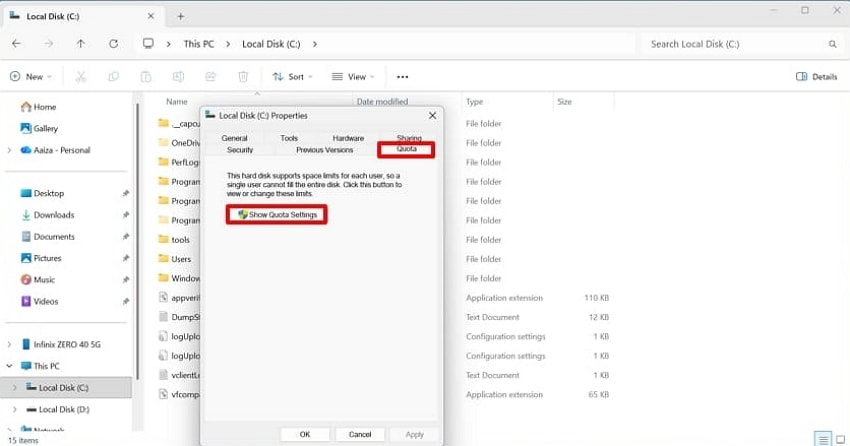Go up one folder level
Viewport: 850px width, 446px height.
(x=81, y=44)
